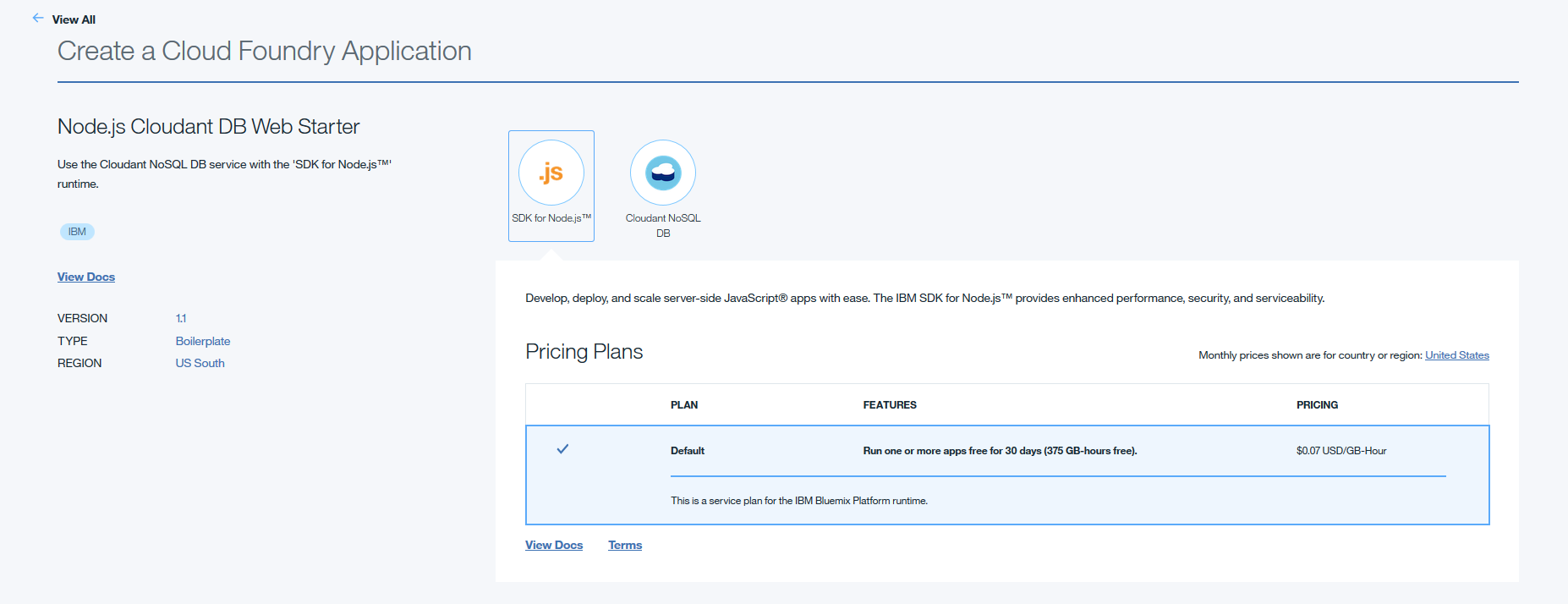Select the SDK for Node.js icon

coord(551,173)
